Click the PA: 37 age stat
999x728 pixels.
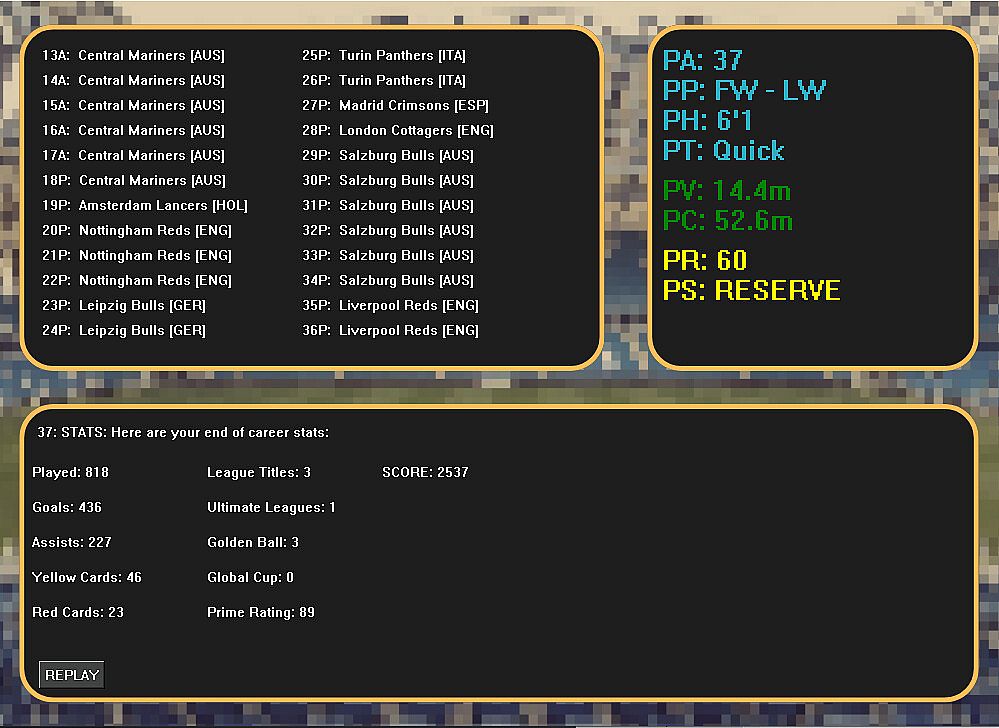tap(702, 61)
